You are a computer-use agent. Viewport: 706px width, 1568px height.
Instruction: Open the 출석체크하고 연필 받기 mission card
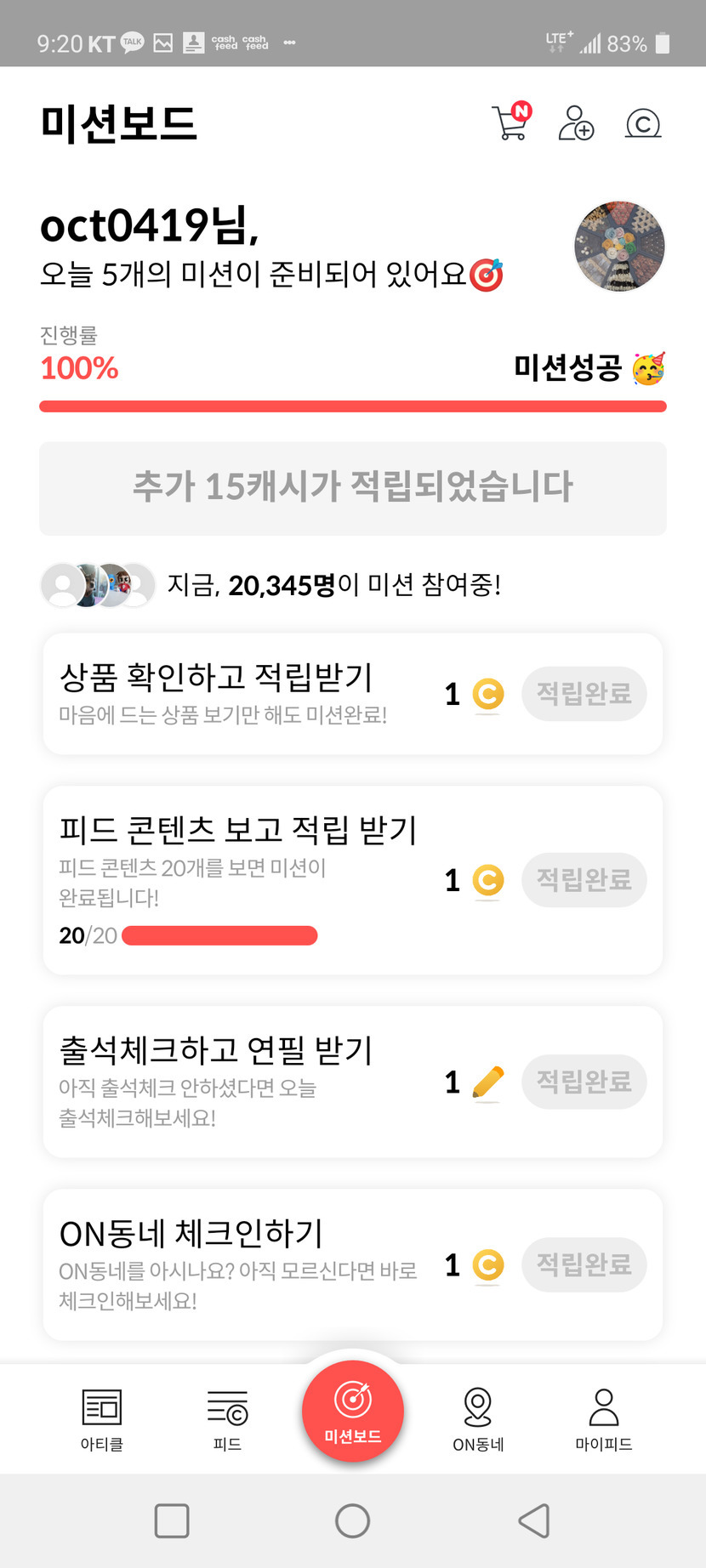pos(238,1080)
